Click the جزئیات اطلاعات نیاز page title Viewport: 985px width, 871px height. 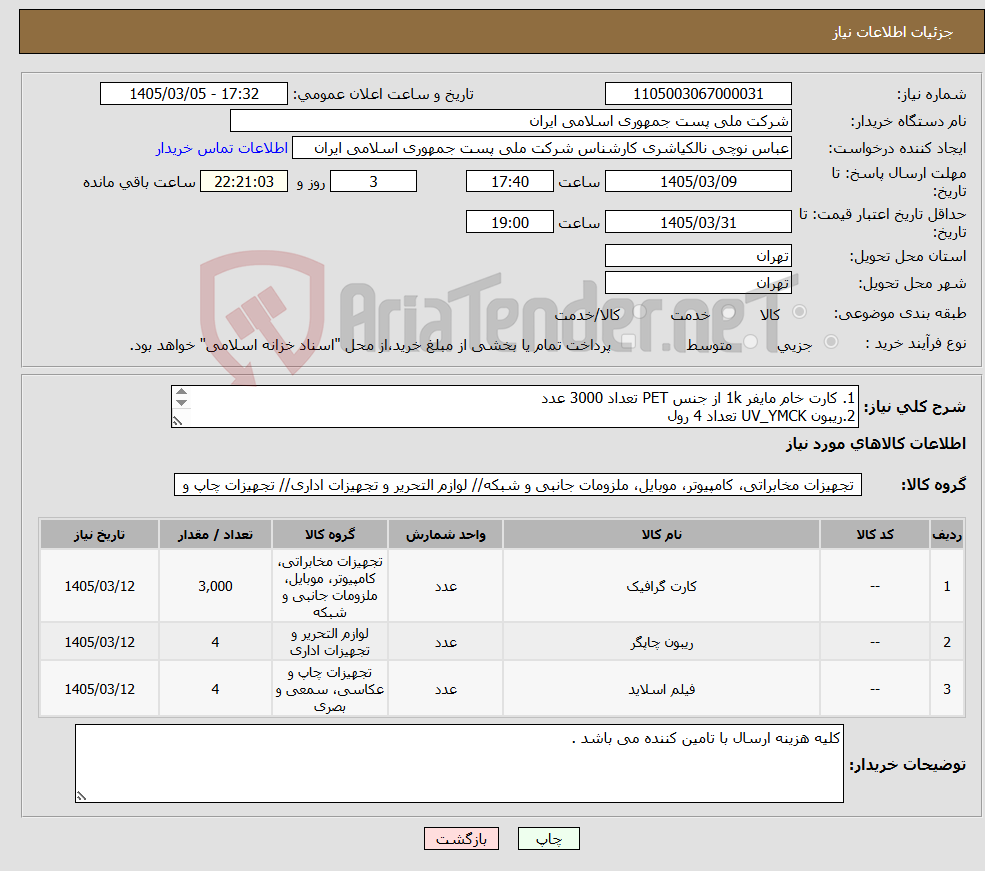click(893, 32)
